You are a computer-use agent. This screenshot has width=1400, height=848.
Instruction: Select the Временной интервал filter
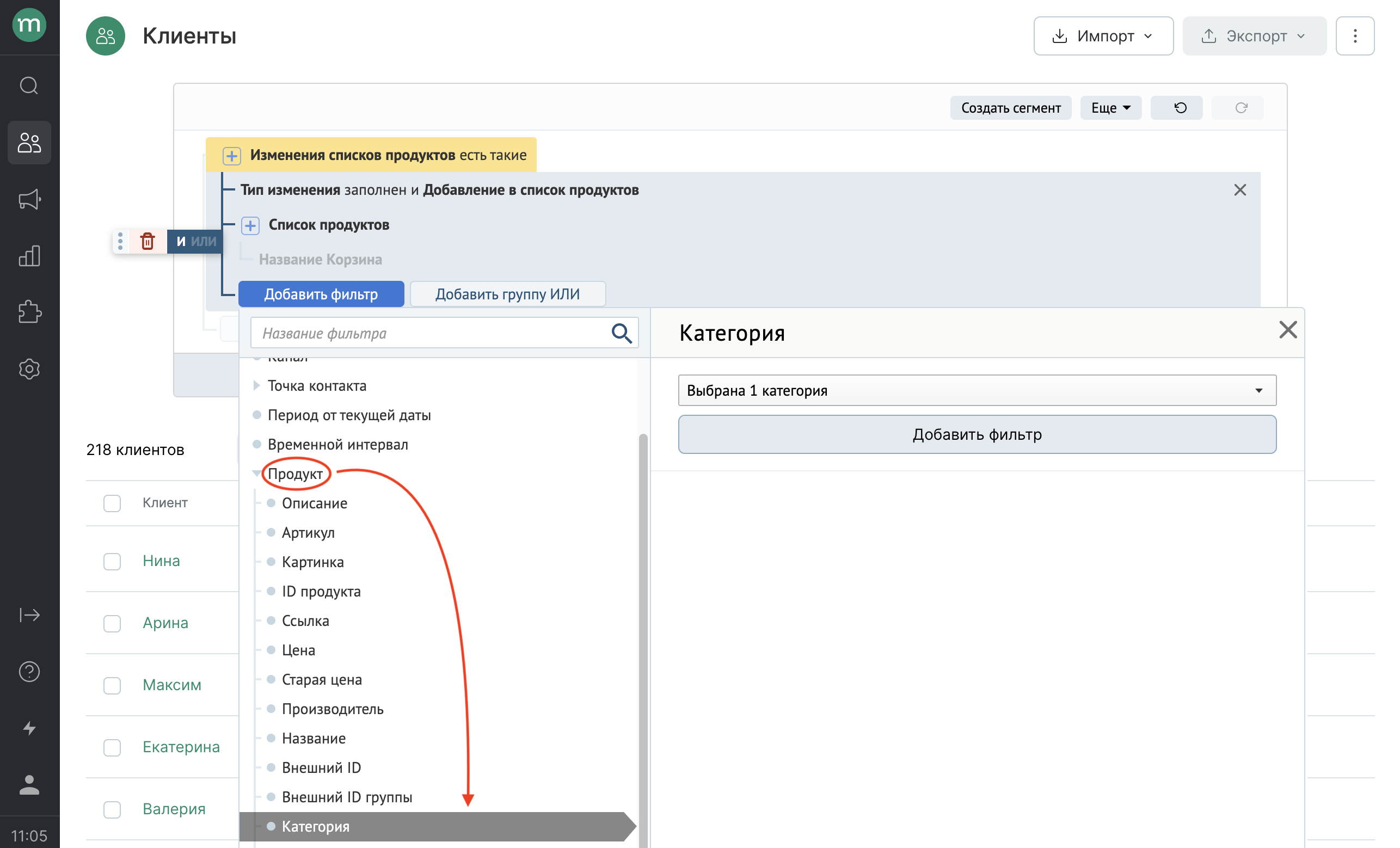337,444
